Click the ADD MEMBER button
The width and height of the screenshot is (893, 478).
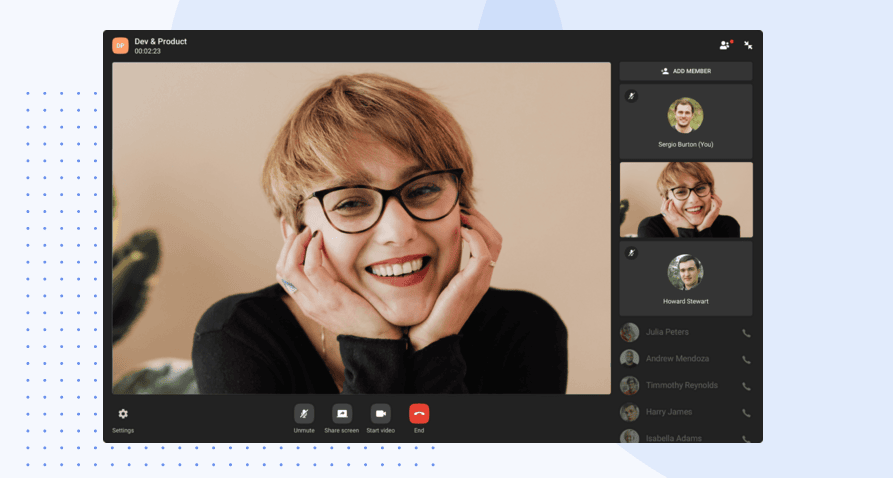686,71
